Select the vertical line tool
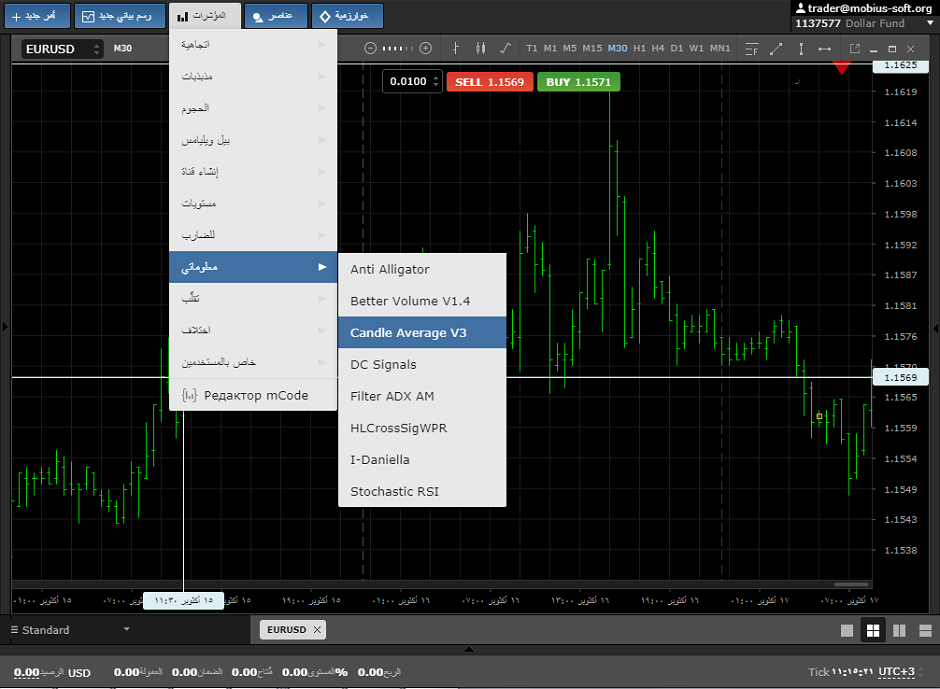 coord(801,49)
